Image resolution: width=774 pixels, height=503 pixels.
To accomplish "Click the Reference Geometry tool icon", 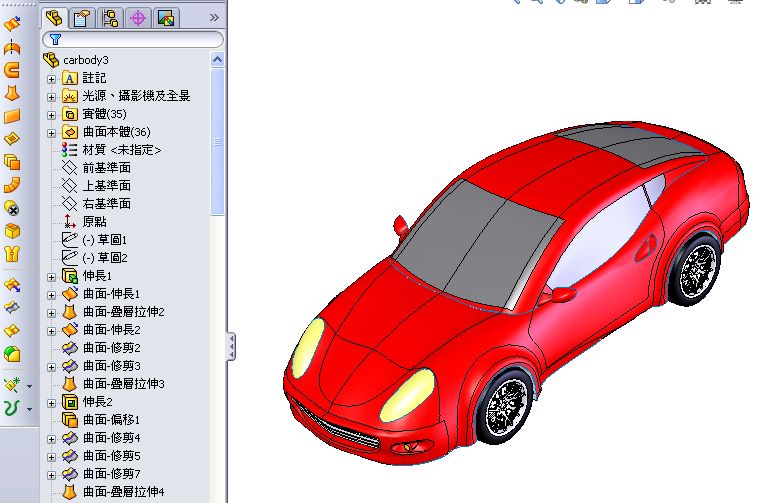I will tap(12, 385).
